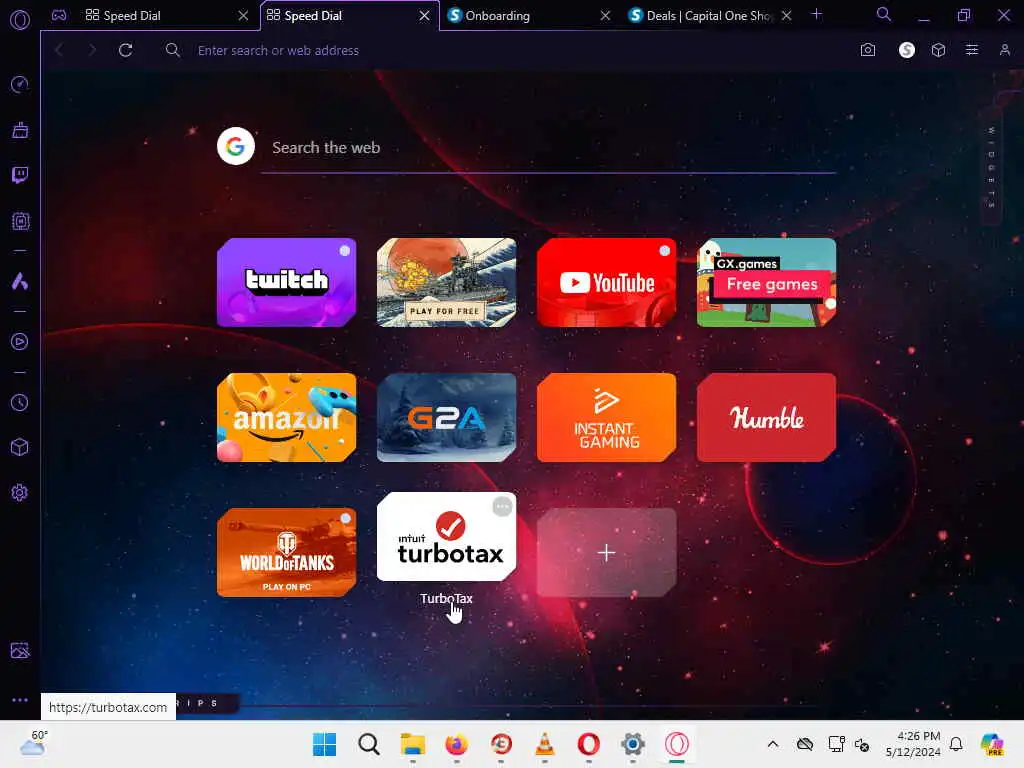Open the chip icon sidebar panel
Image resolution: width=1024 pixels, height=768 pixels.
pyautogui.click(x=20, y=221)
